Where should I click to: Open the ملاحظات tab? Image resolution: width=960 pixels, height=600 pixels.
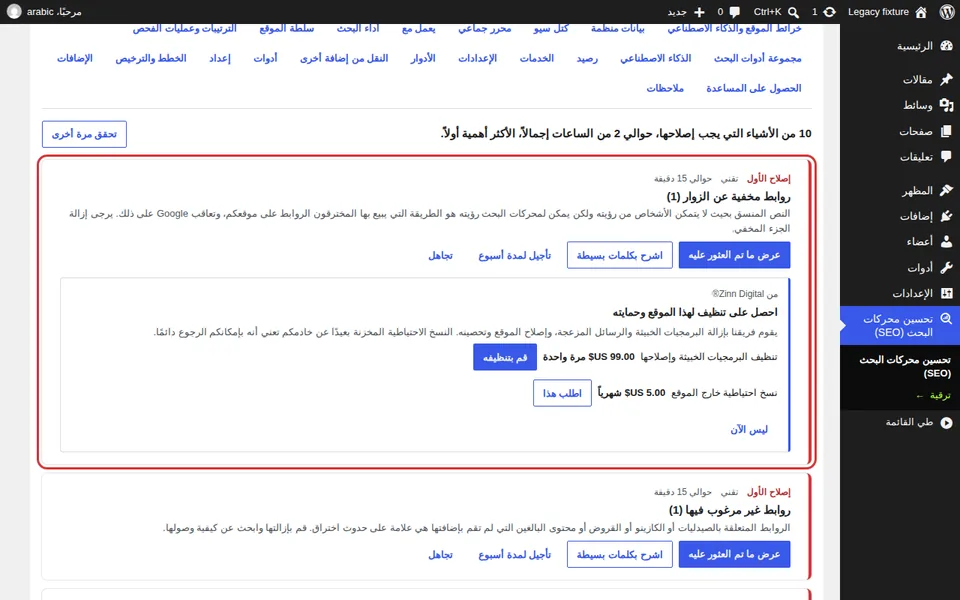point(665,88)
